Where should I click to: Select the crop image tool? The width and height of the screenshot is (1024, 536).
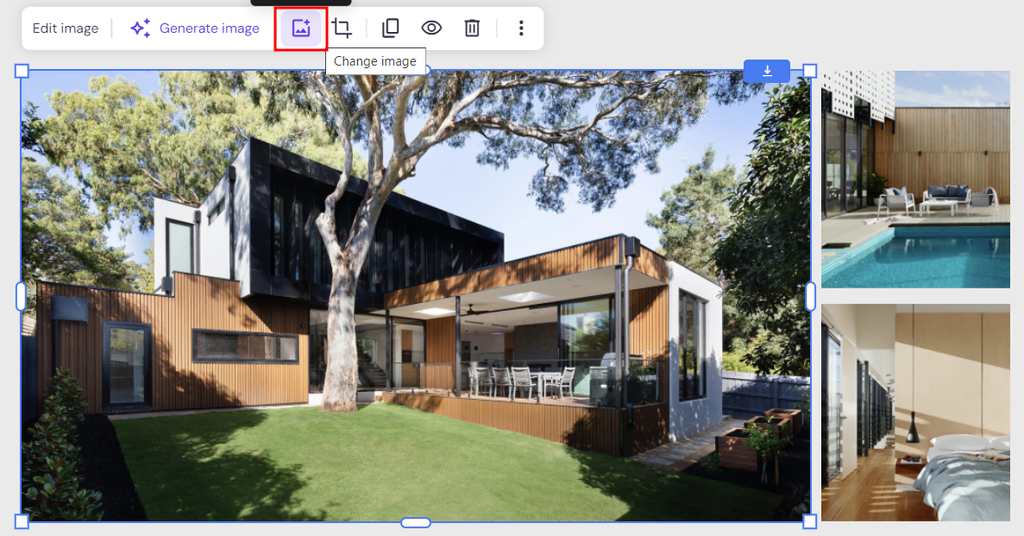[342, 28]
